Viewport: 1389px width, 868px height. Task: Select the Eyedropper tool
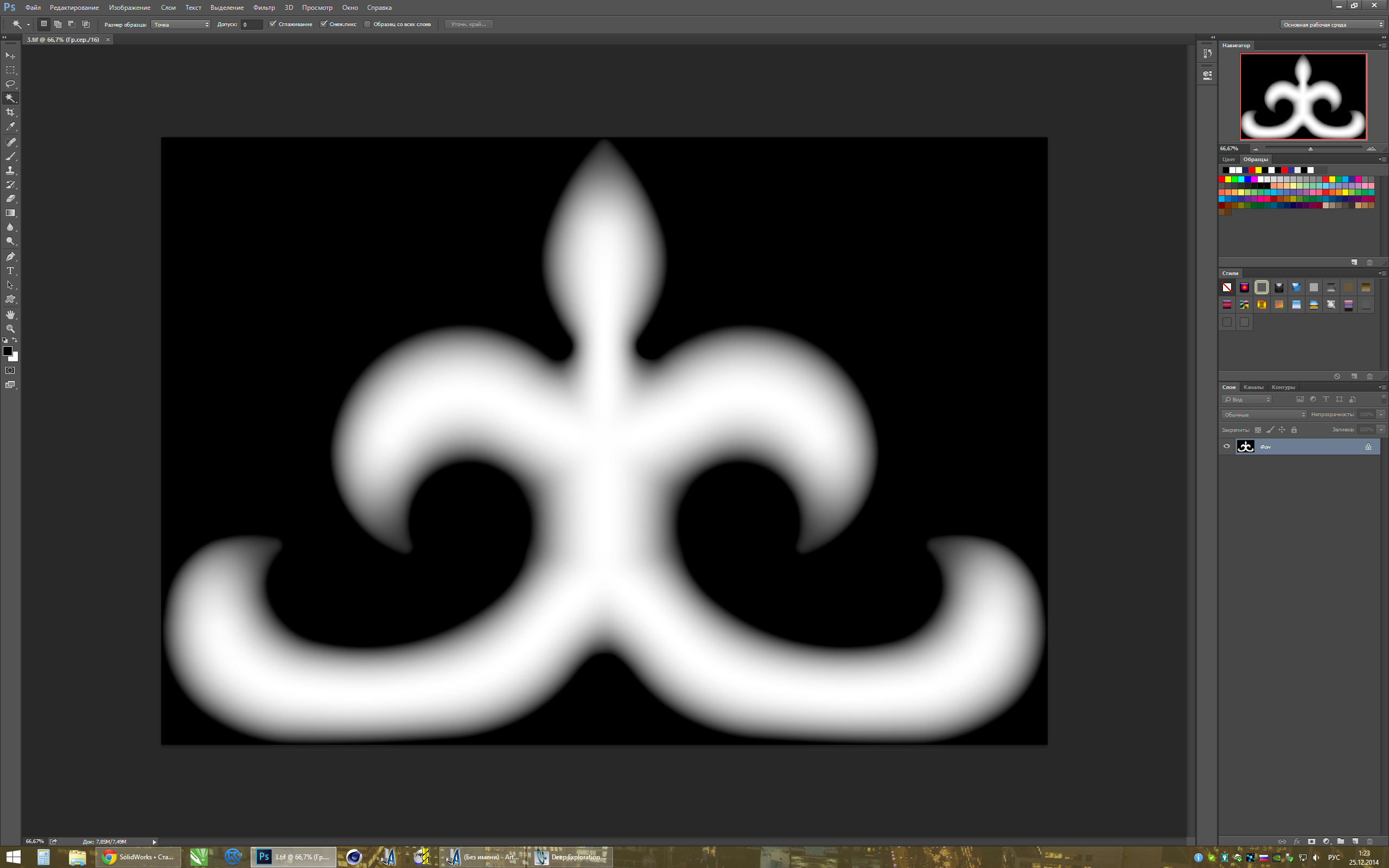click(10, 127)
